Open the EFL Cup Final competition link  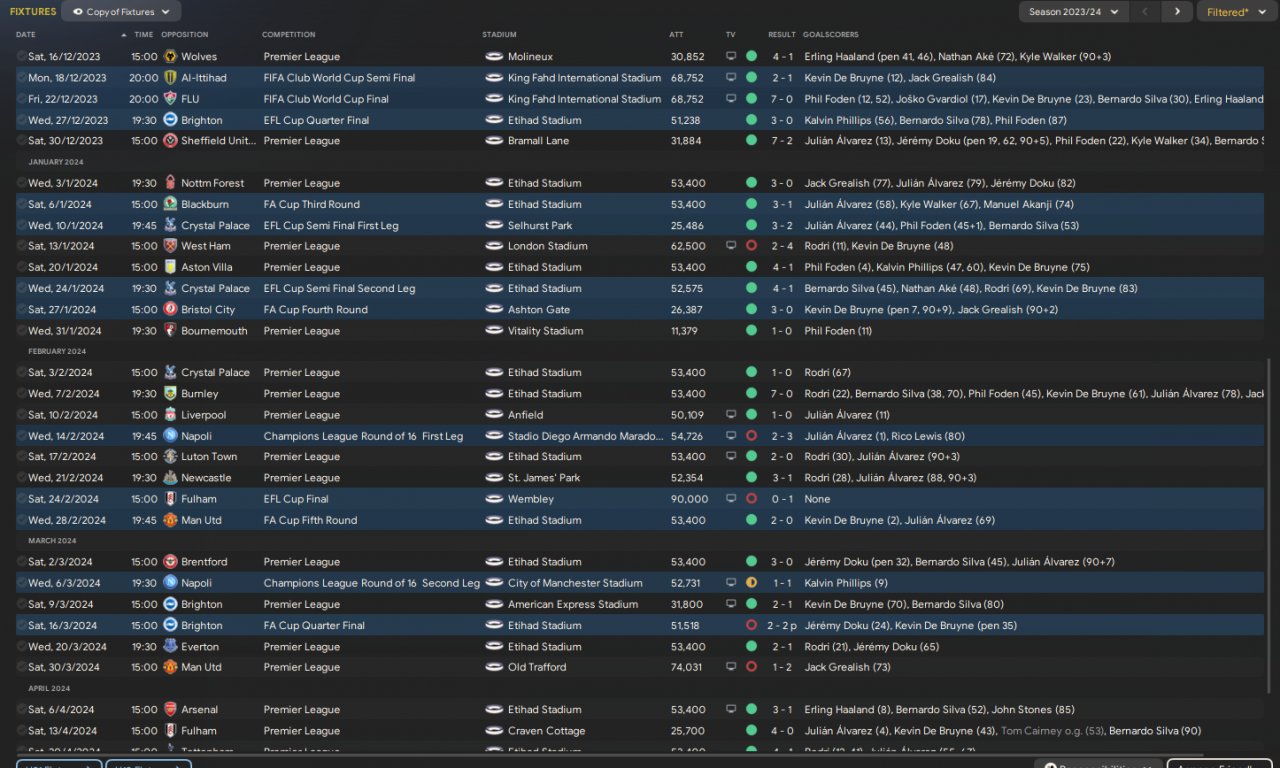click(x=296, y=499)
